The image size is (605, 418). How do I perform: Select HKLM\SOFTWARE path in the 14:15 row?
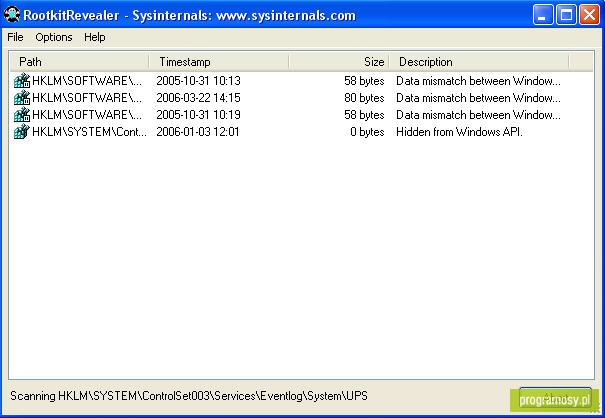click(87, 98)
